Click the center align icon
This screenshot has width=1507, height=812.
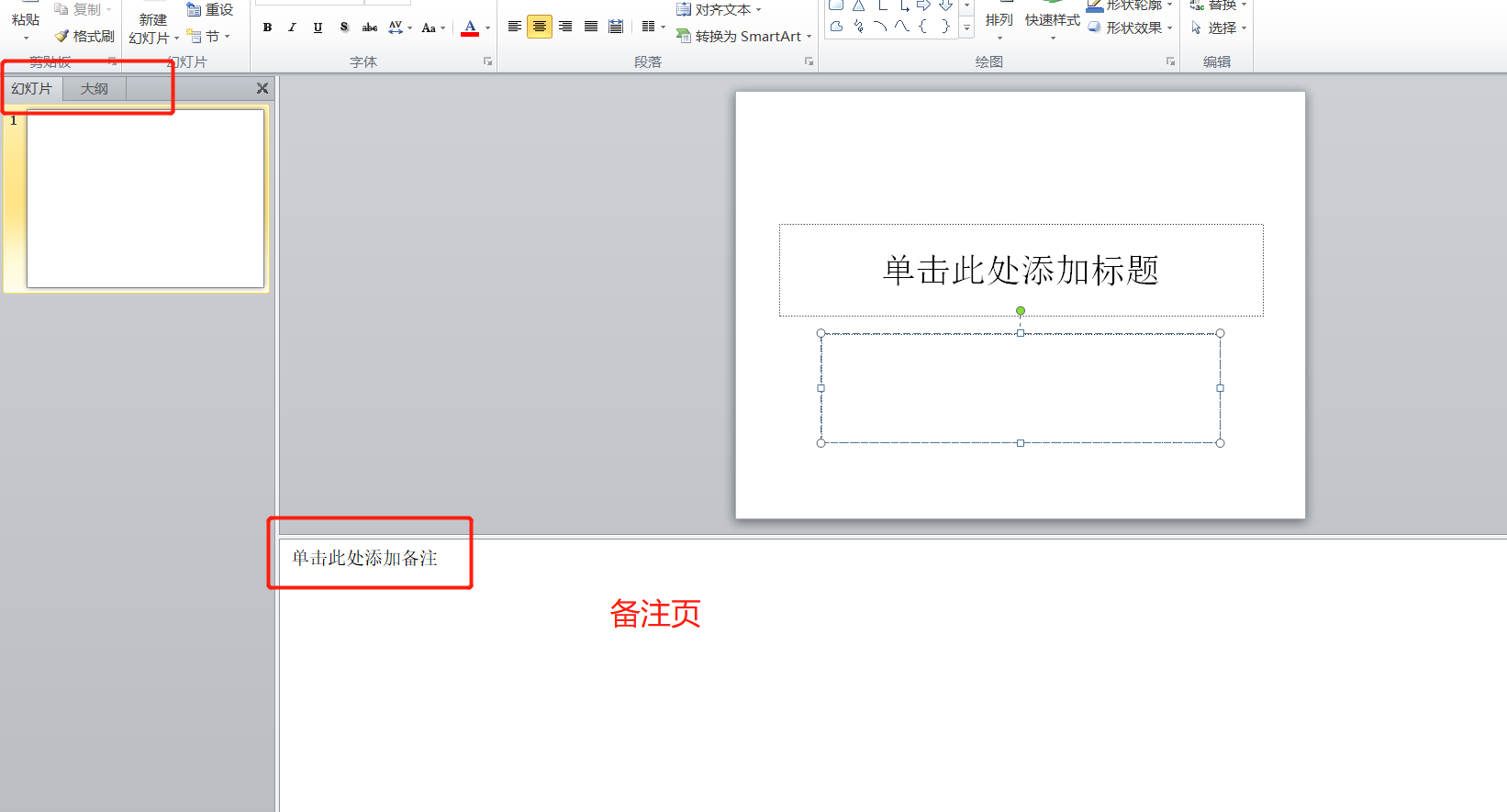pos(540,27)
